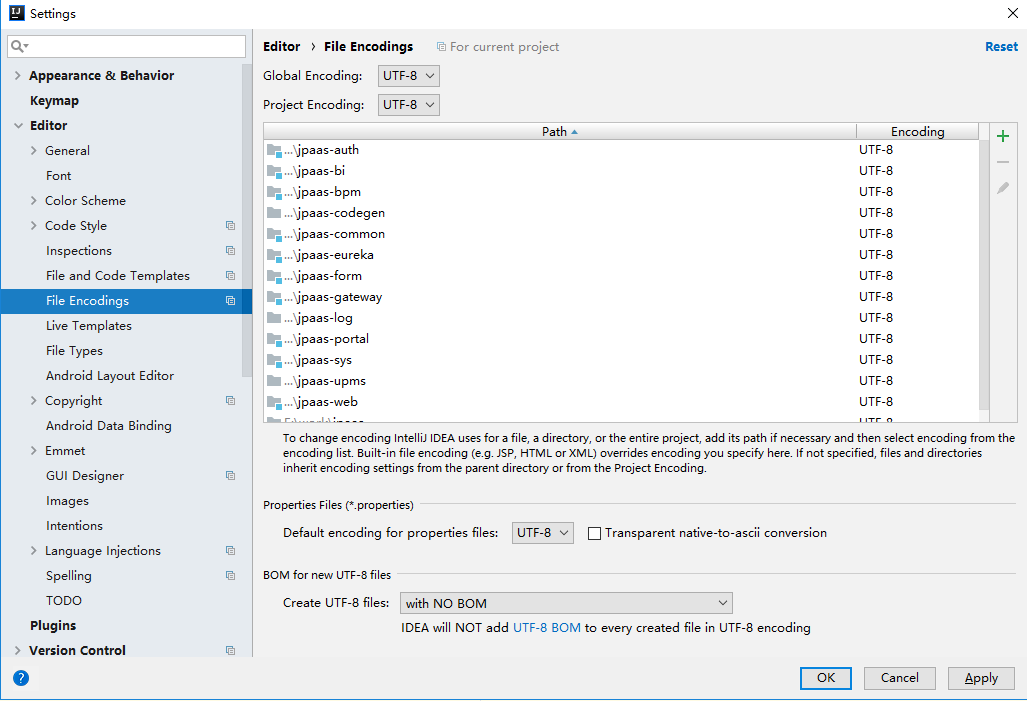This screenshot has width=1027, height=701.
Task: Collapse the Editor settings group
Action: click(18, 125)
